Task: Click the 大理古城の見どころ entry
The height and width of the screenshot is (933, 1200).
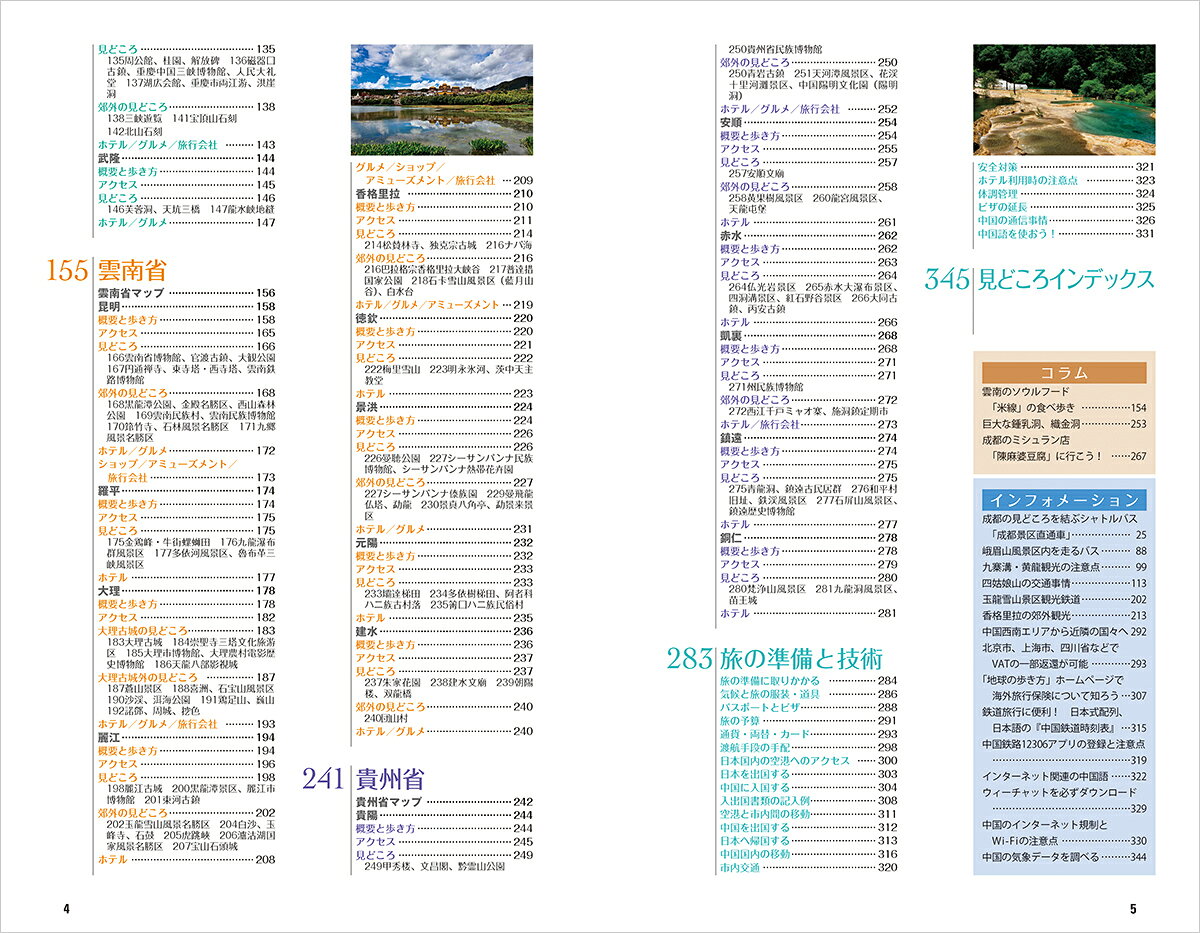Action: pyautogui.click(x=186, y=630)
